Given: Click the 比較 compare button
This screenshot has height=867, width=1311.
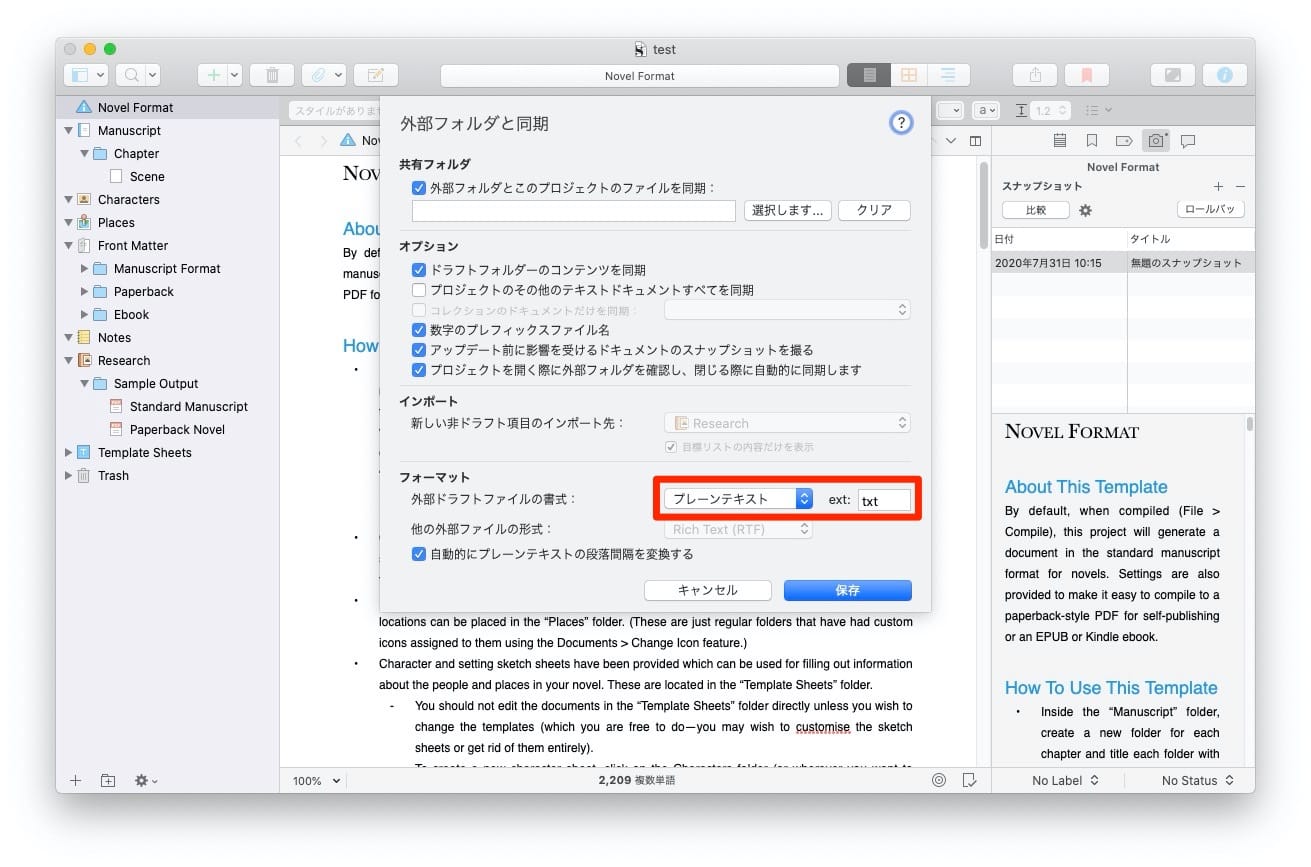Looking at the screenshot, I should point(1035,210).
